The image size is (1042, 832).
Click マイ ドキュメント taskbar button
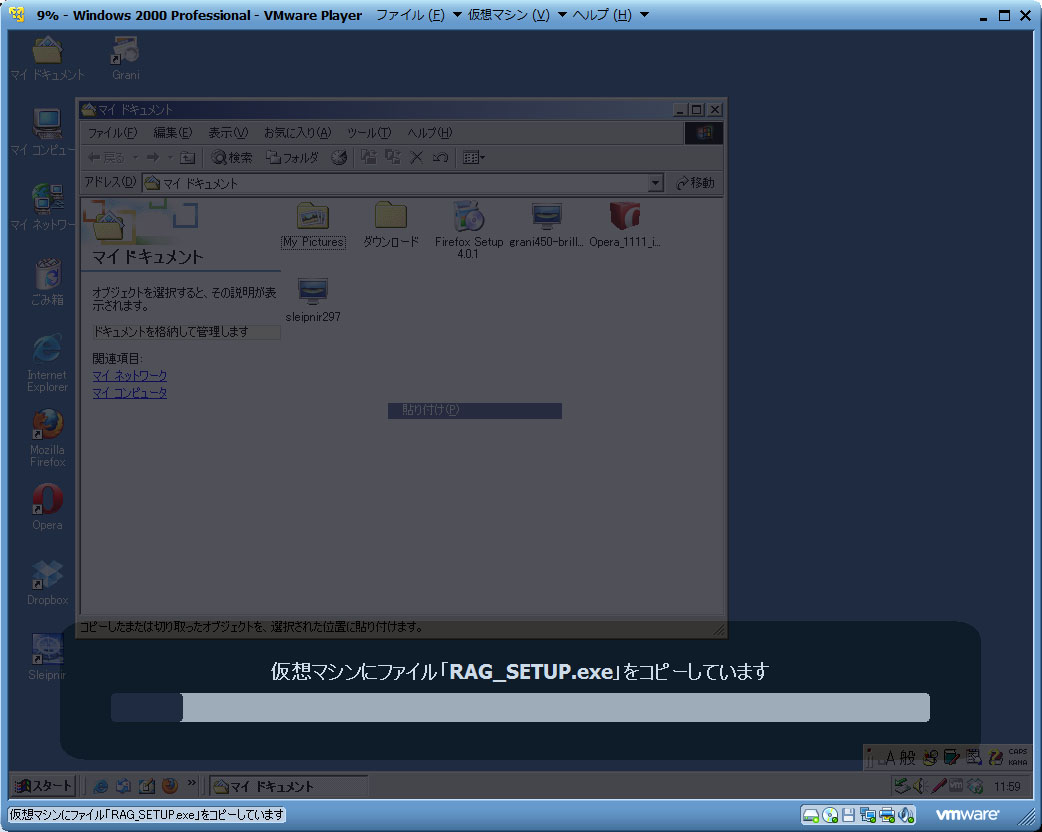pos(288,786)
